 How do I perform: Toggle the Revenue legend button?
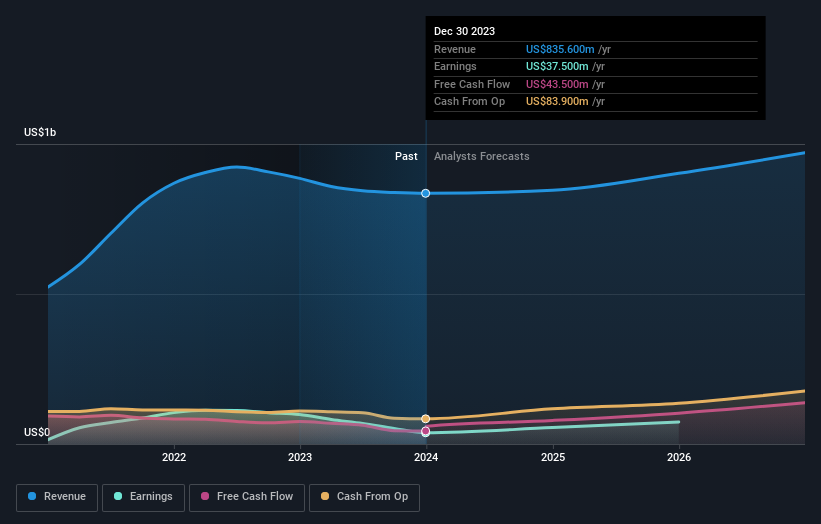pos(57,497)
